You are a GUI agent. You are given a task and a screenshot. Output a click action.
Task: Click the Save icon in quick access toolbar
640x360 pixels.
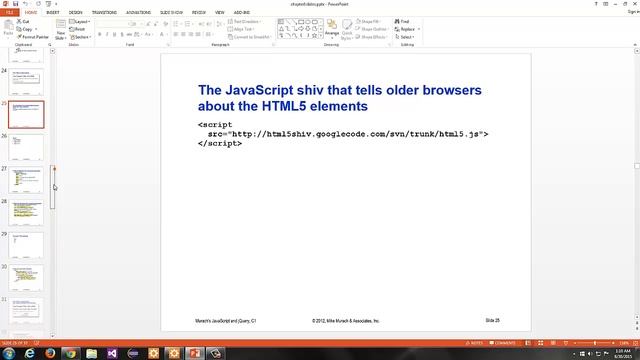click(x=16, y=4)
